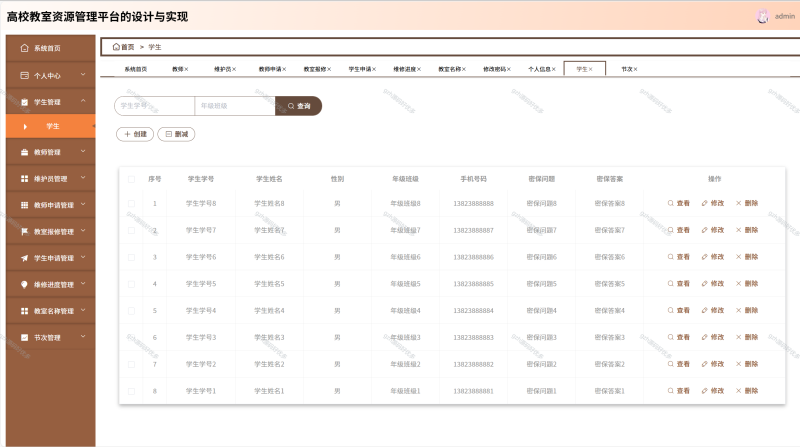Click the pencil edit icon for 学生学号5
800x447 pixels.
(705, 284)
